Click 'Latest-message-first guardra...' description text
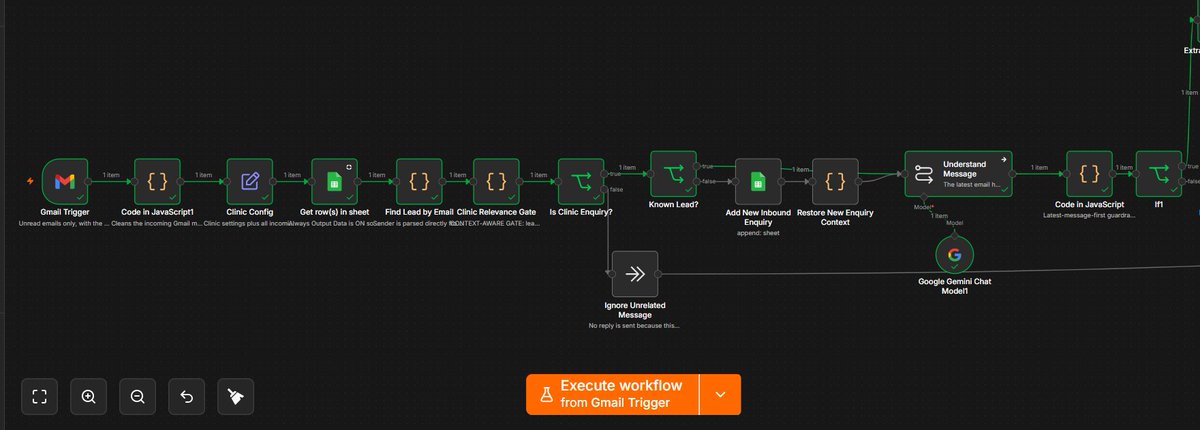Viewport: 1200px width, 430px height. point(1090,215)
